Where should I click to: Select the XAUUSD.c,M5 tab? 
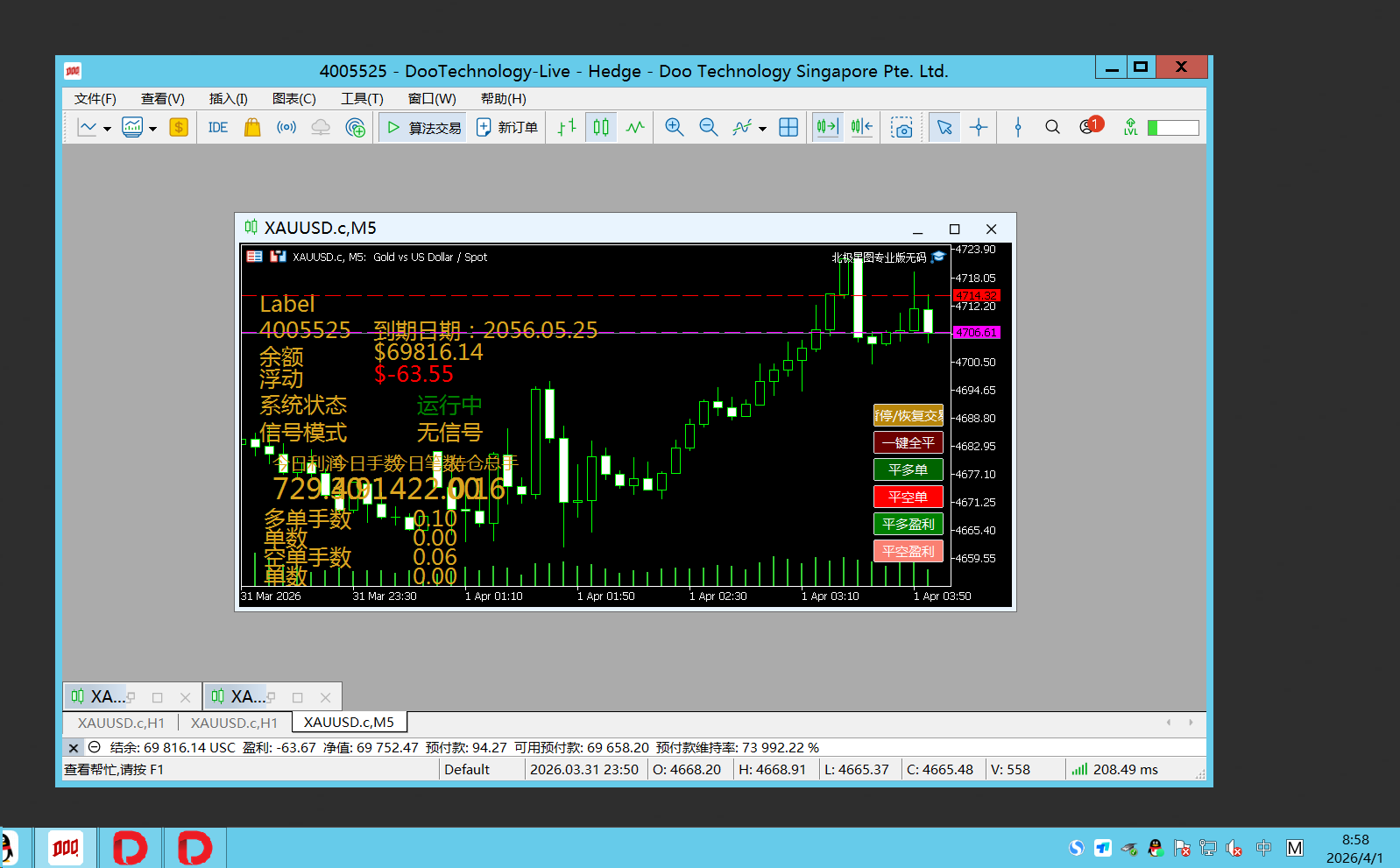point(349,723)
